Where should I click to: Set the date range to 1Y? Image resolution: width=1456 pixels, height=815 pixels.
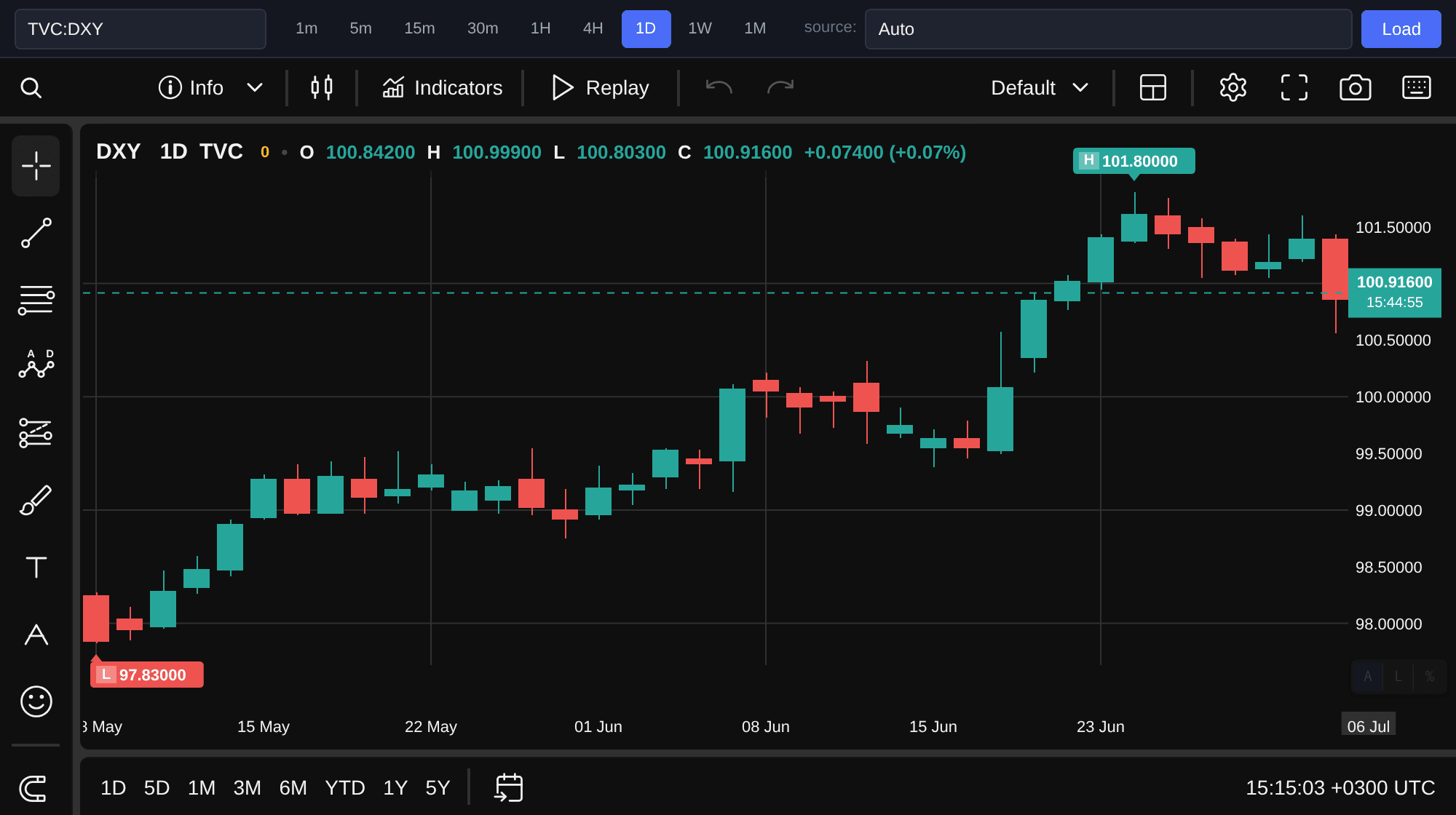point(395,788)
